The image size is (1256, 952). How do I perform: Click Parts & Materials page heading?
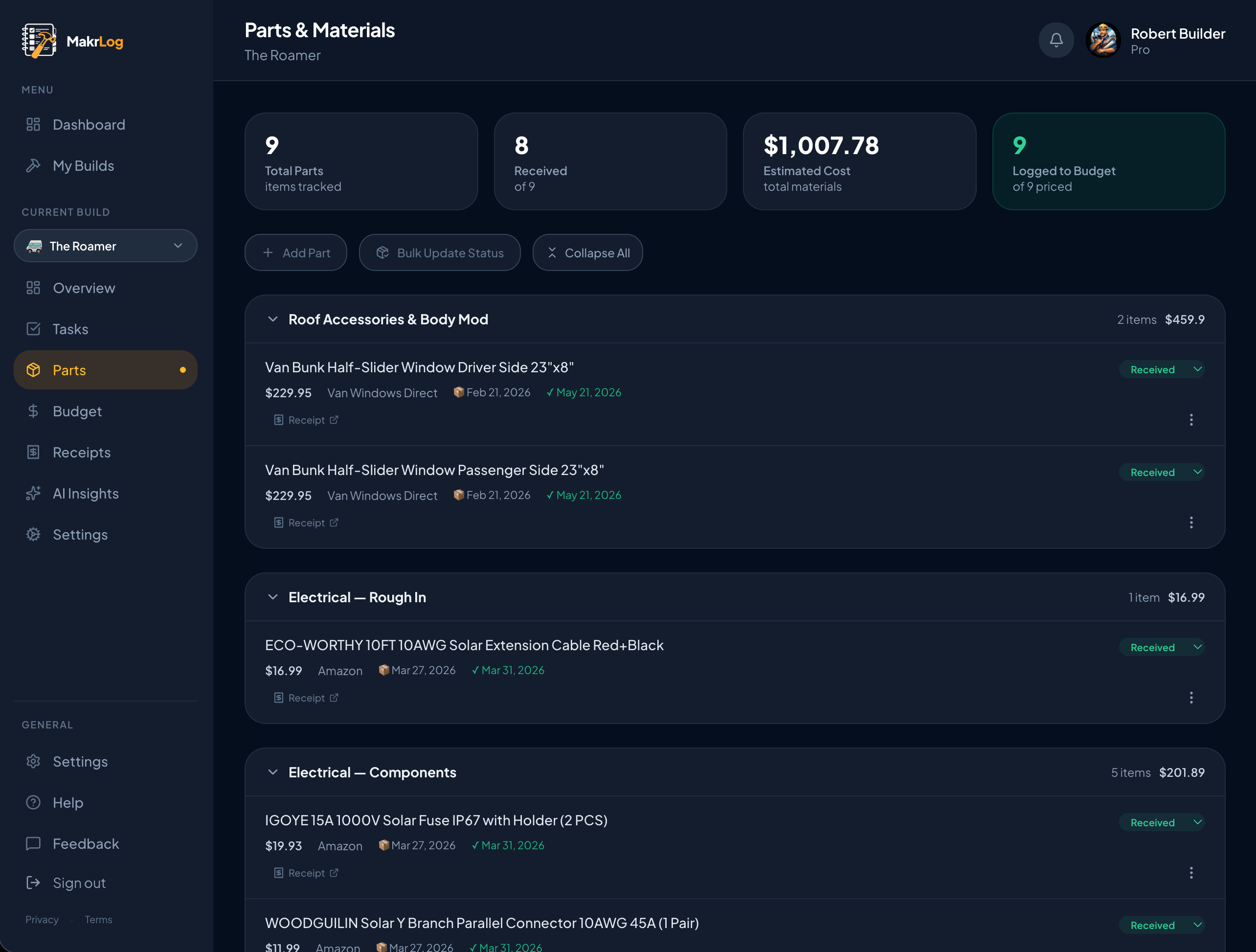point(320,30)
